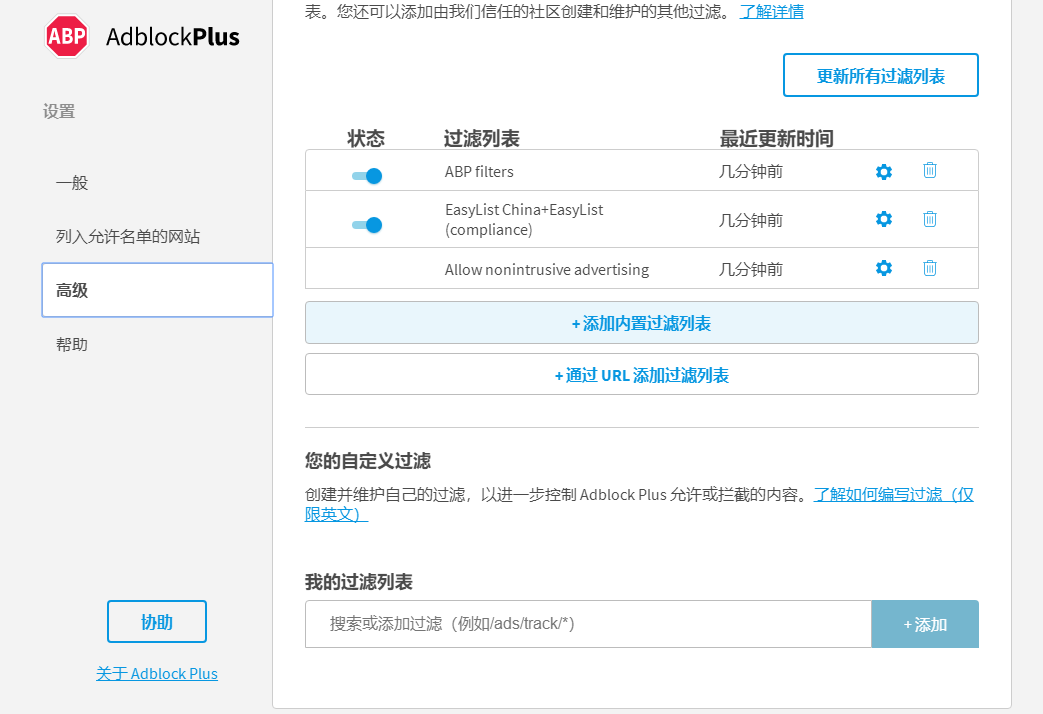
Task: Open gear settings for Allow nonintrusive advertising
Action: [884, 268]
